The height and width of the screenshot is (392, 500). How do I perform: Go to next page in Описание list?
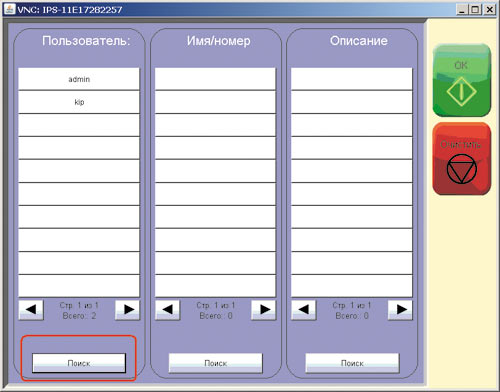(400, 310)
